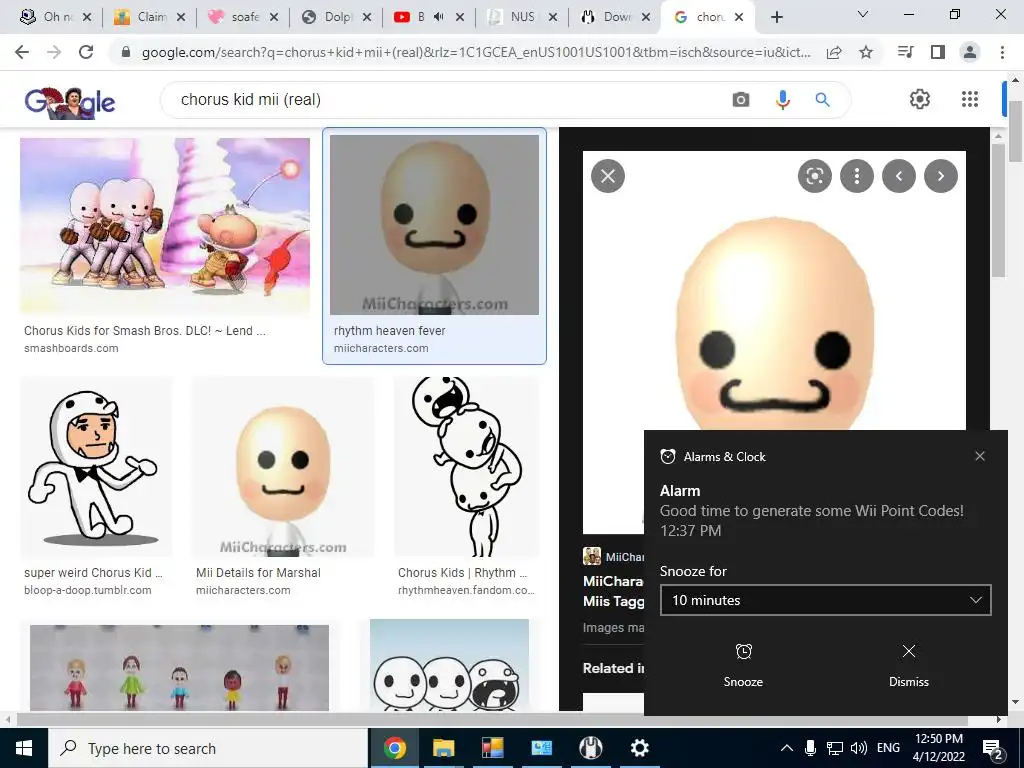This screenshot has width=1024, height=768.
Task: Open the media control icon in Chrome toolbar
Action: tap(905, 52)
